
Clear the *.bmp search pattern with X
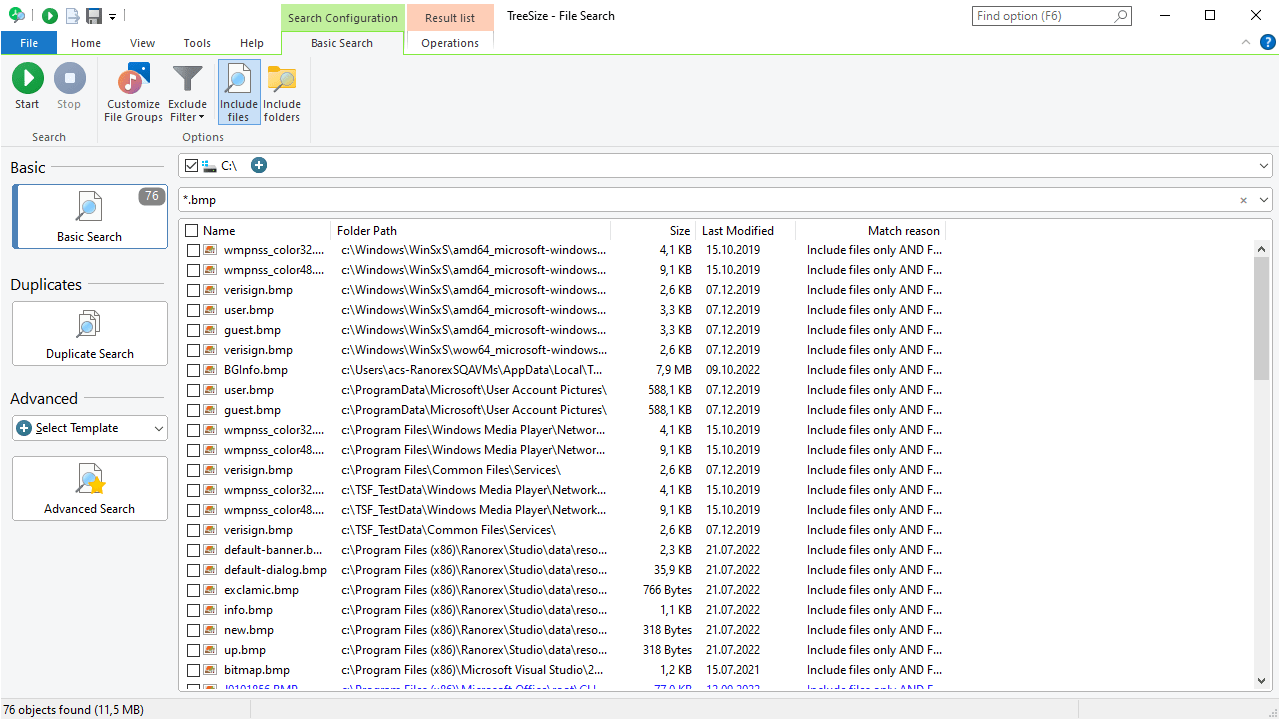pyautogui.click(x=1244, y=200)
